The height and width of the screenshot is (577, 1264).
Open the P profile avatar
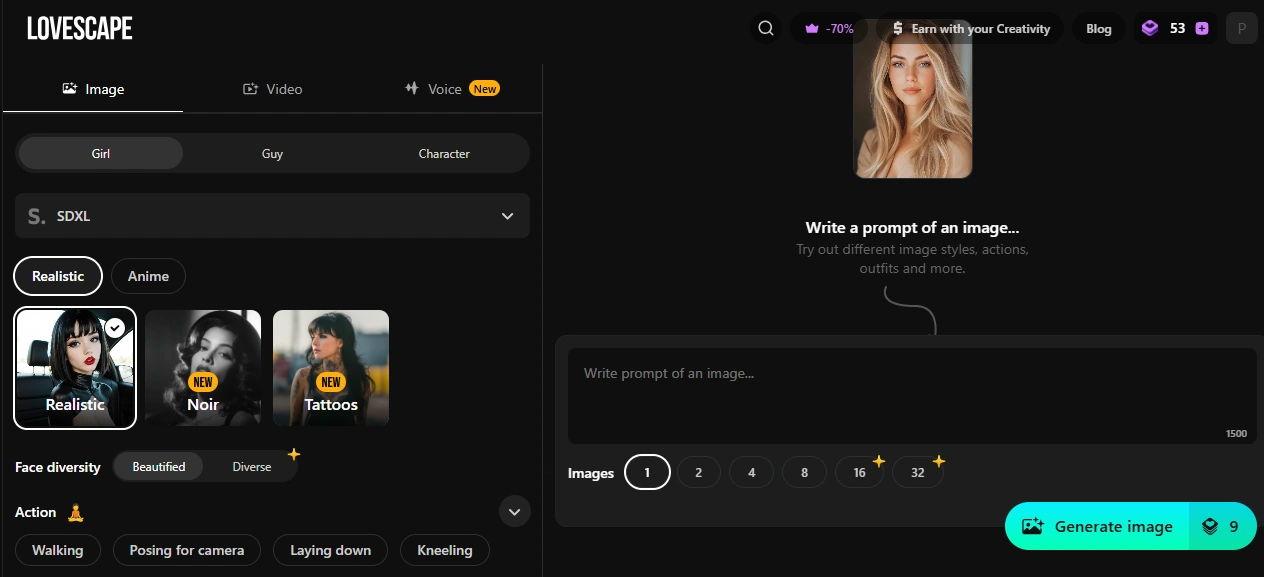tap(1241, 29)
